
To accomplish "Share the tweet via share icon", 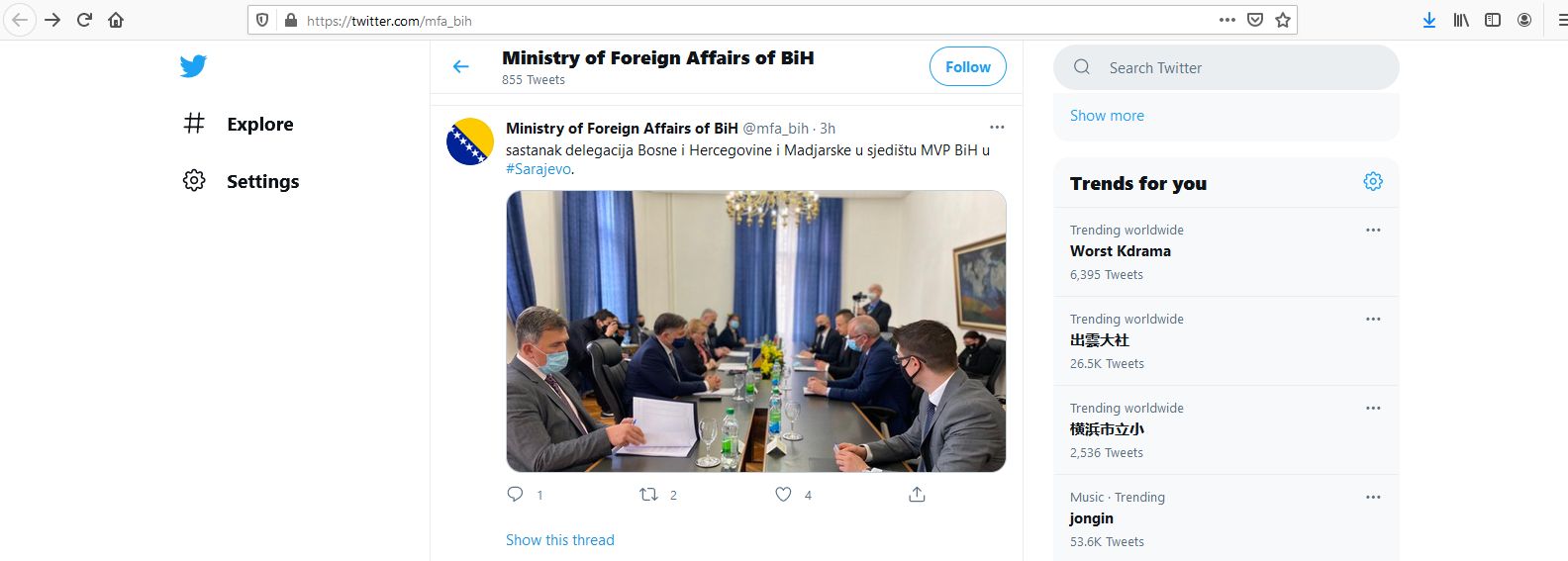I will [917, 494].
